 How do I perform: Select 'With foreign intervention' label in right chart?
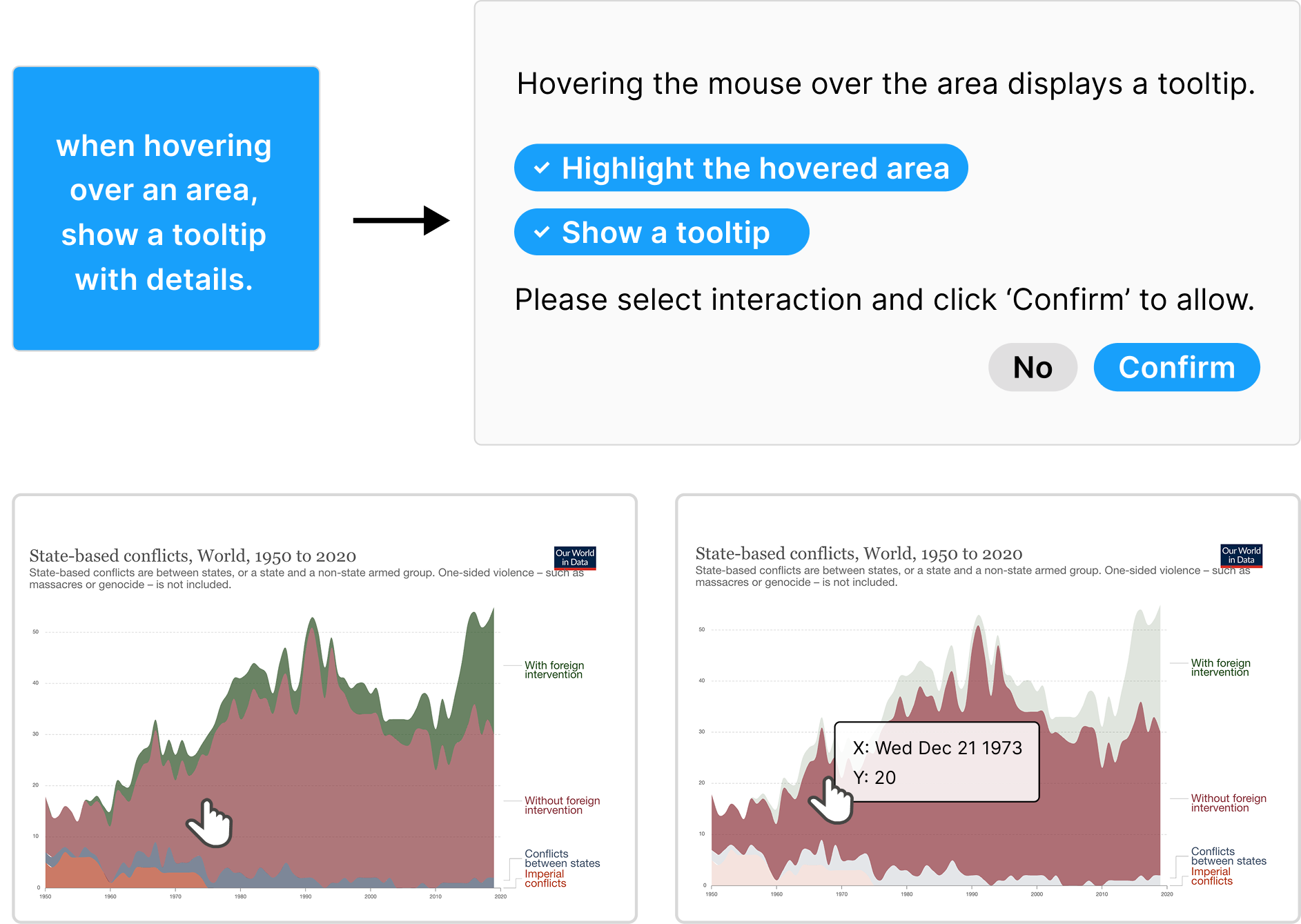pos(1220,668)
